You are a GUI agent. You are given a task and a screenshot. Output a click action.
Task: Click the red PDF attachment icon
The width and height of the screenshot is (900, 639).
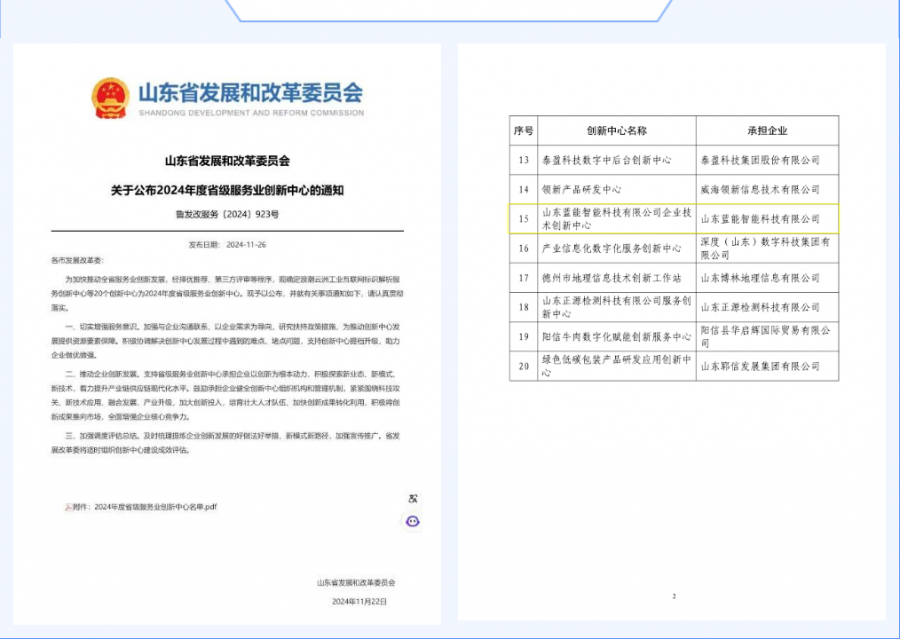(68, 507)
